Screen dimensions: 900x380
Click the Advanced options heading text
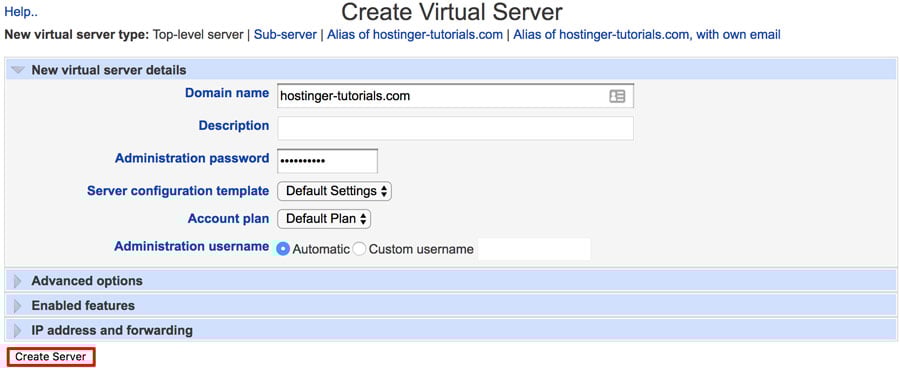(87, 281)
